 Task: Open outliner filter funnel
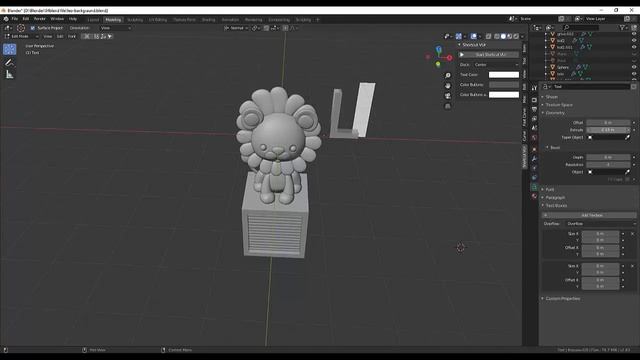[622, 28]
